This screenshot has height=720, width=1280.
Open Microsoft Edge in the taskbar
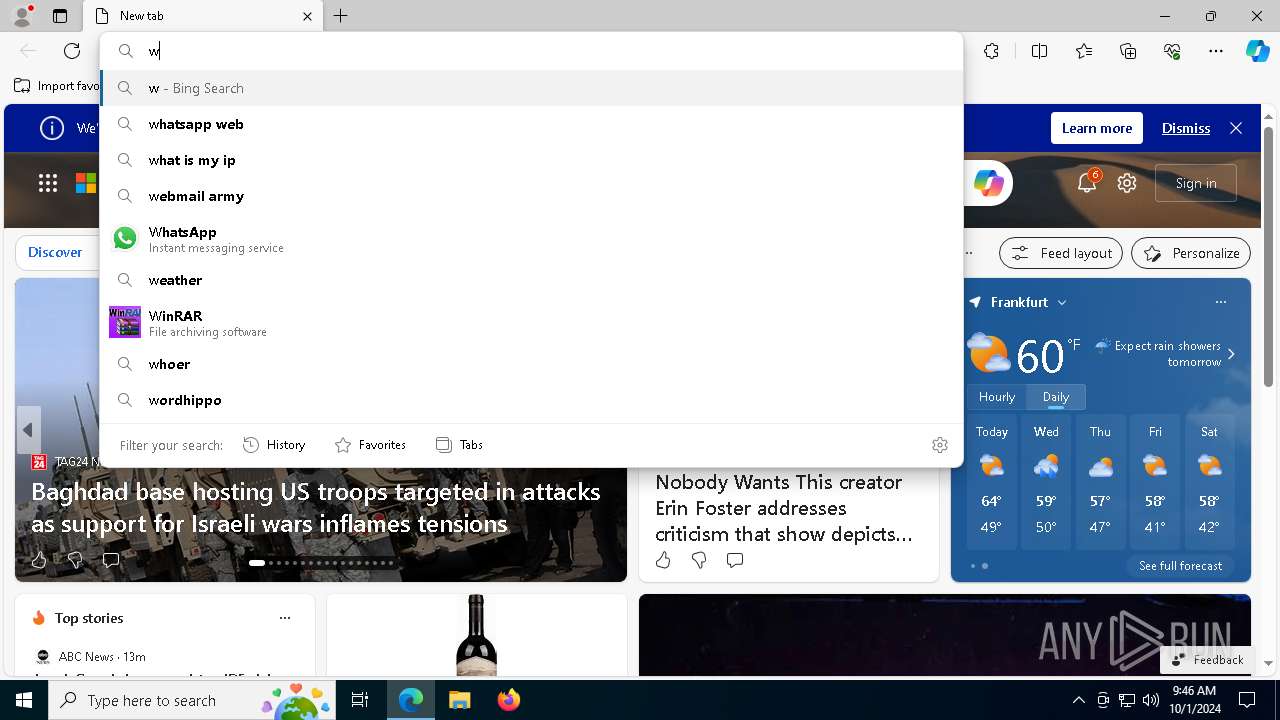click(411, 700)
